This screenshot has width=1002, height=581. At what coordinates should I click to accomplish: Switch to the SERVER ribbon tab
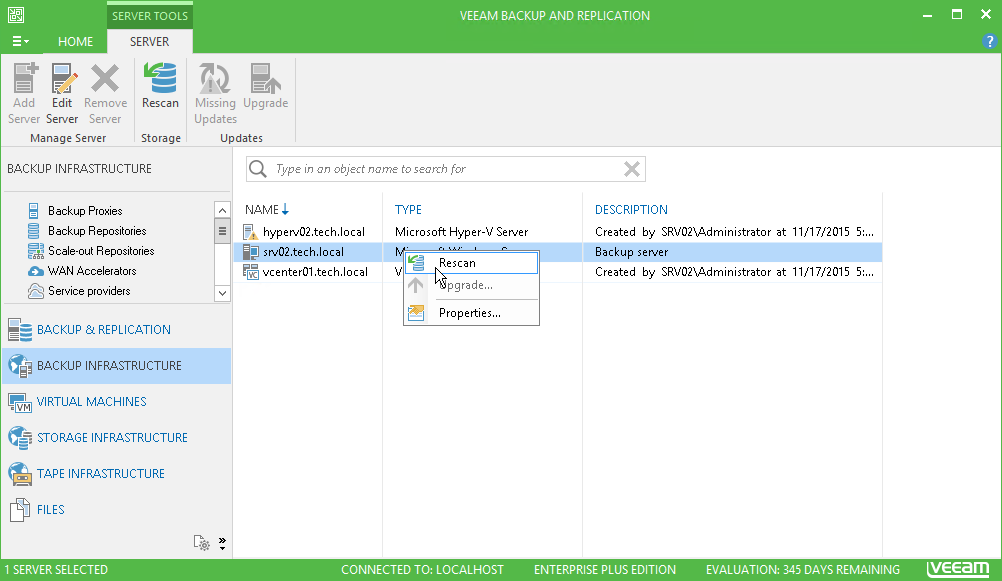(150, 42)
